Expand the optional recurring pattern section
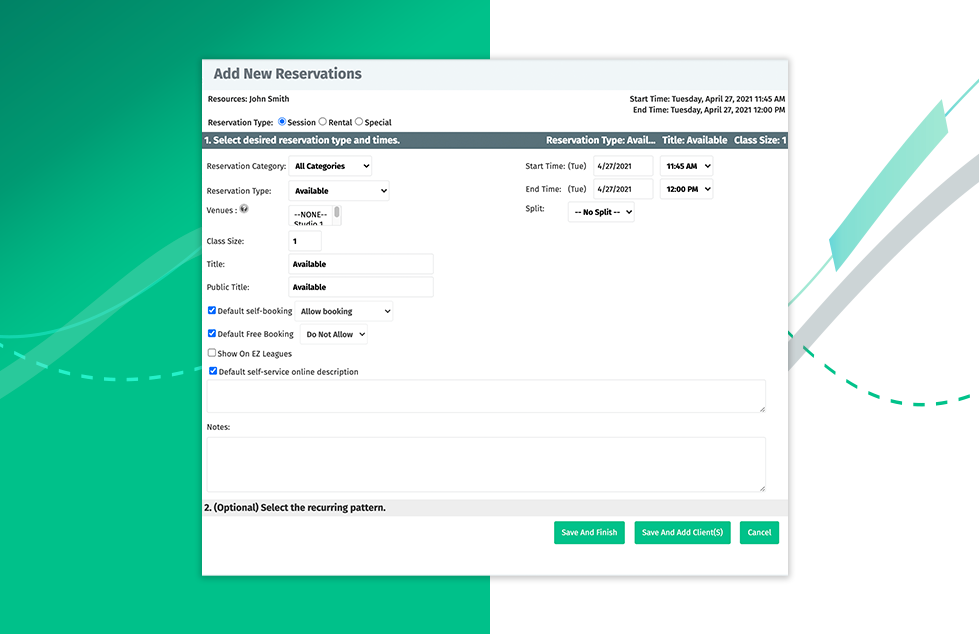979x634 pixels. click(x=295, y=508)
